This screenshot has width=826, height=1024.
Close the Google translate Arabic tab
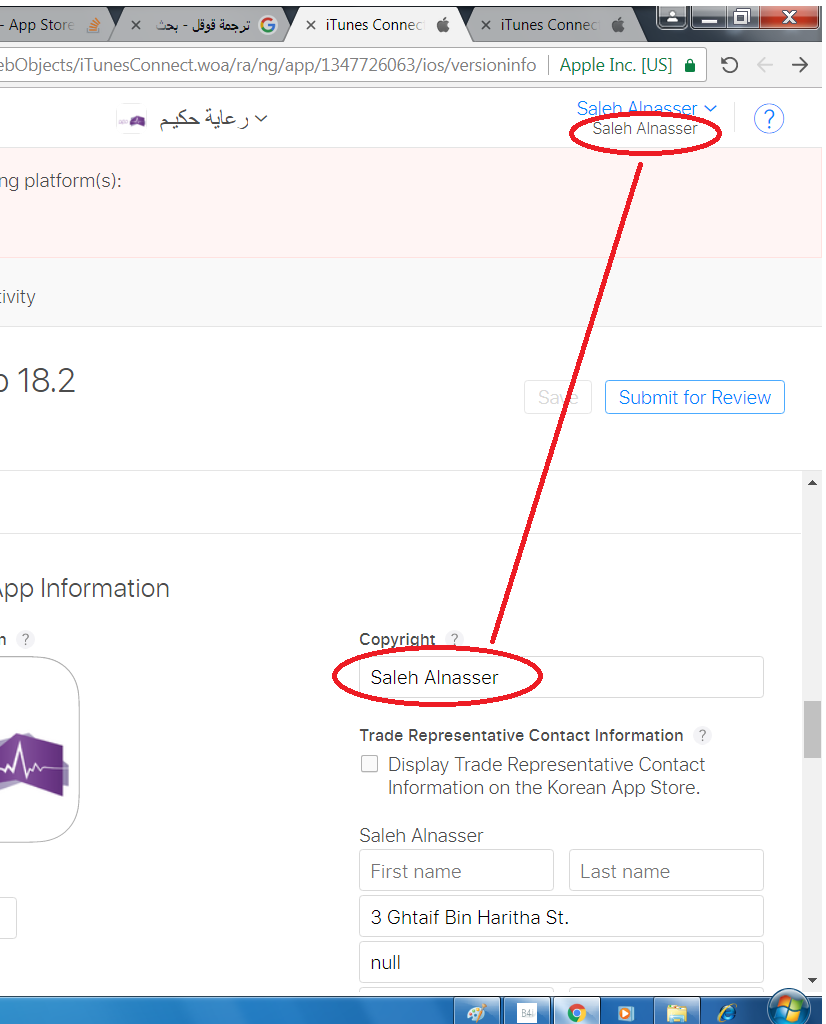click(136, 25)
